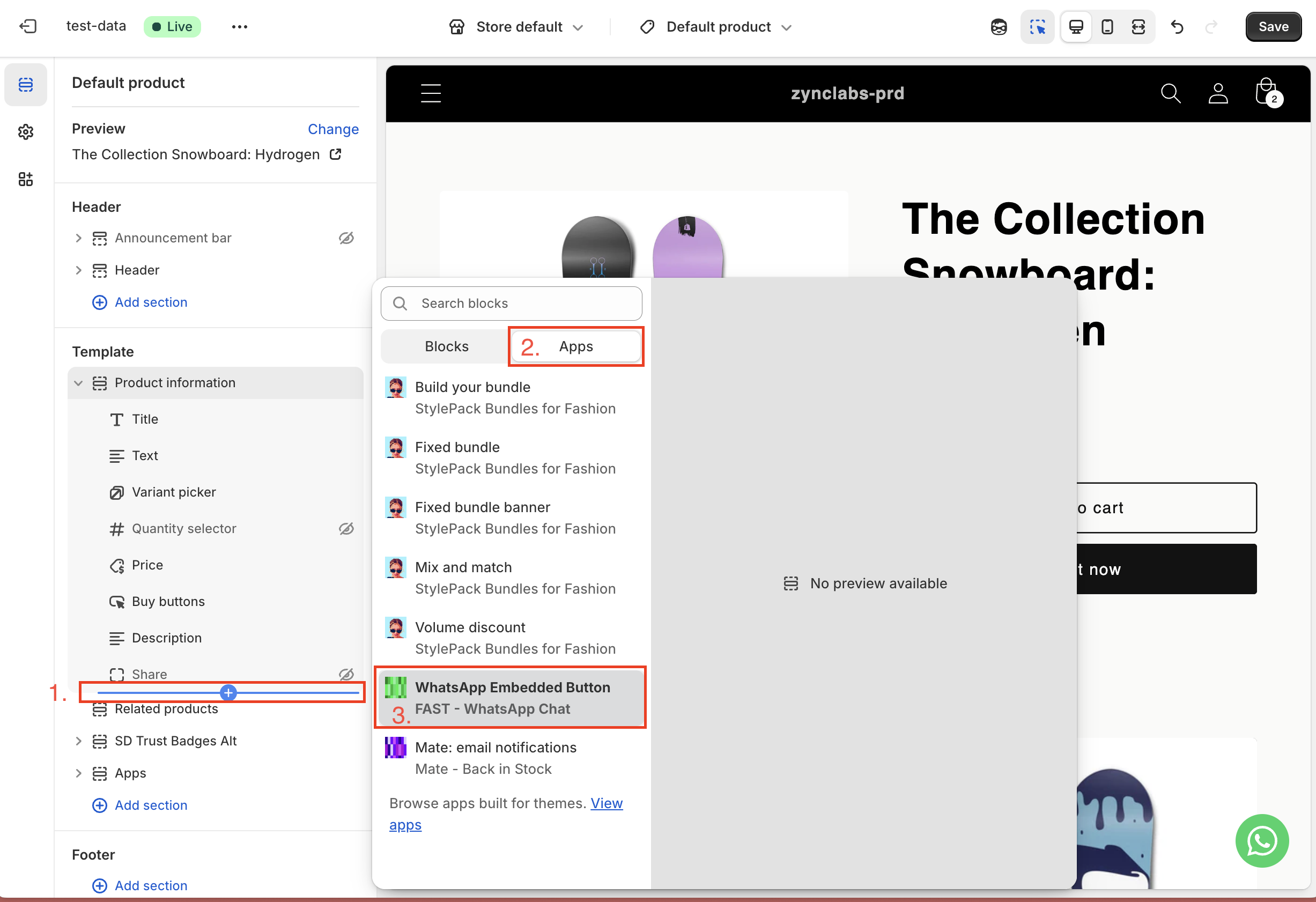The width and height of the screenshot is (1316, 902).
Task: Open theme settings gear icon
Action: (x=26, y=132)
